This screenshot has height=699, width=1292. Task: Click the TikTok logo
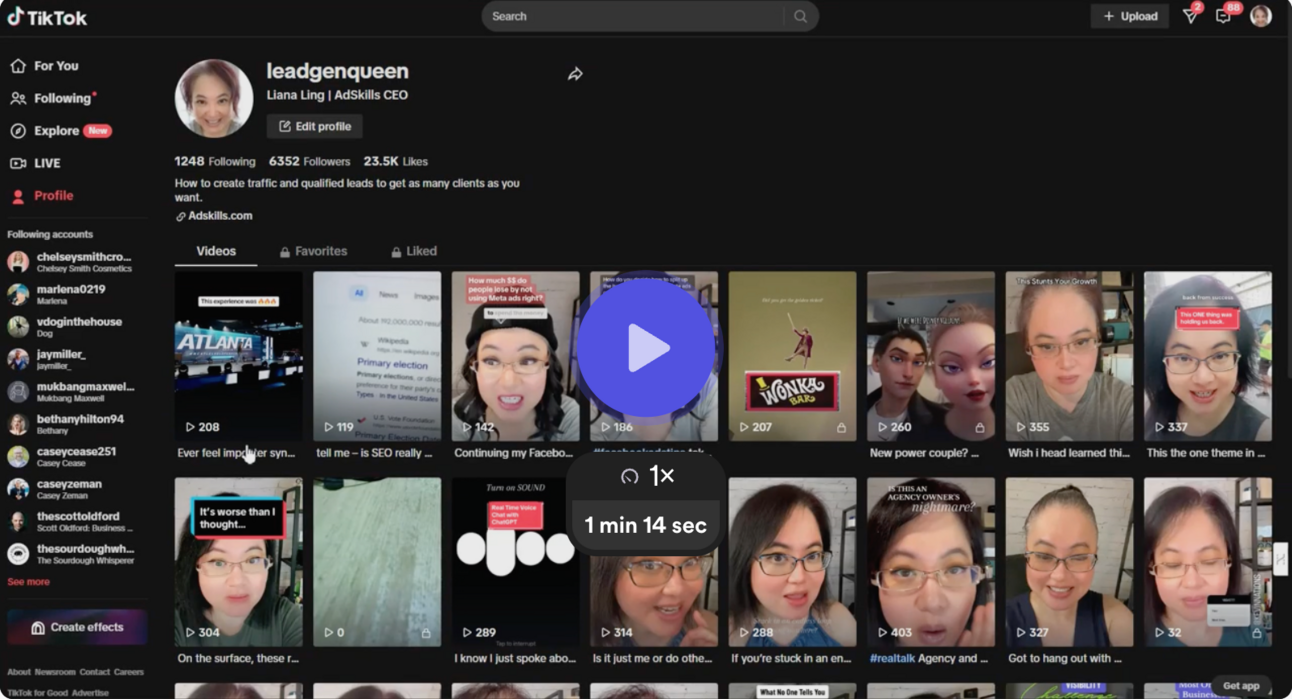pyautogui.click(x=48, y=16)
